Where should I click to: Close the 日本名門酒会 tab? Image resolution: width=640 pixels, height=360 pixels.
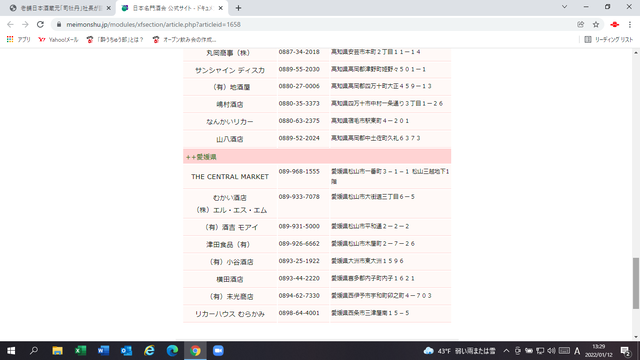click(221, 8)
